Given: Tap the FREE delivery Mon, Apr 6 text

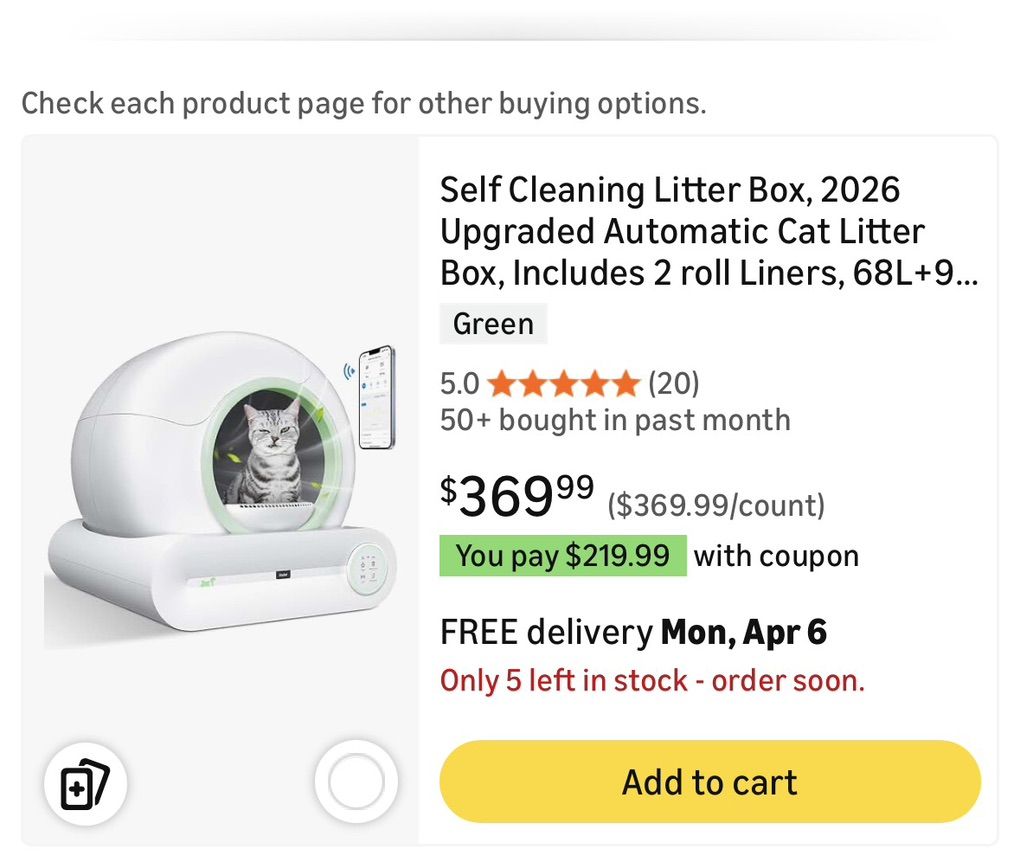Looking at the screenshot, I should (x=633, y=632).
